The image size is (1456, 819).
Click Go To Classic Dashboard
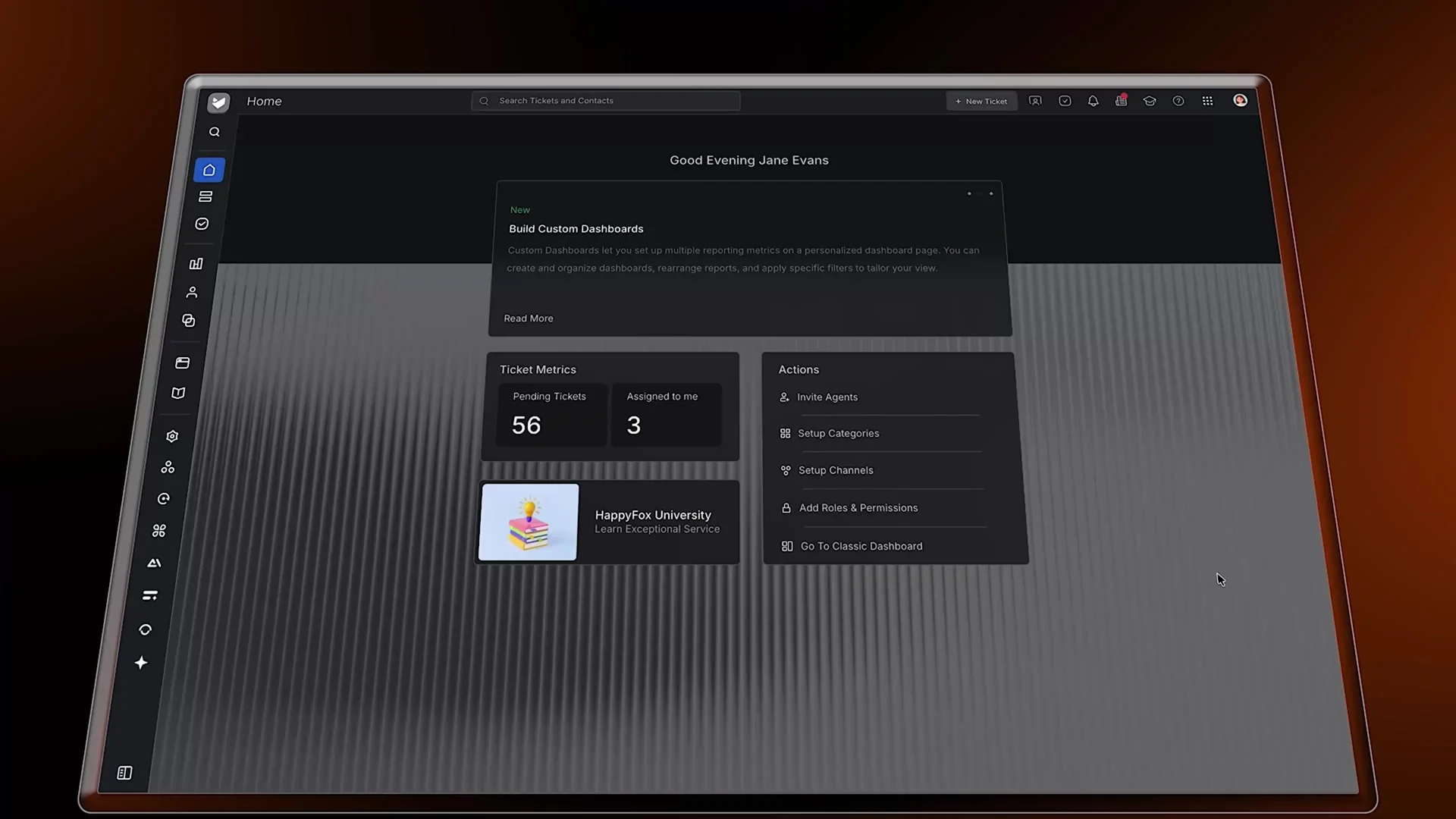point(853,546)
